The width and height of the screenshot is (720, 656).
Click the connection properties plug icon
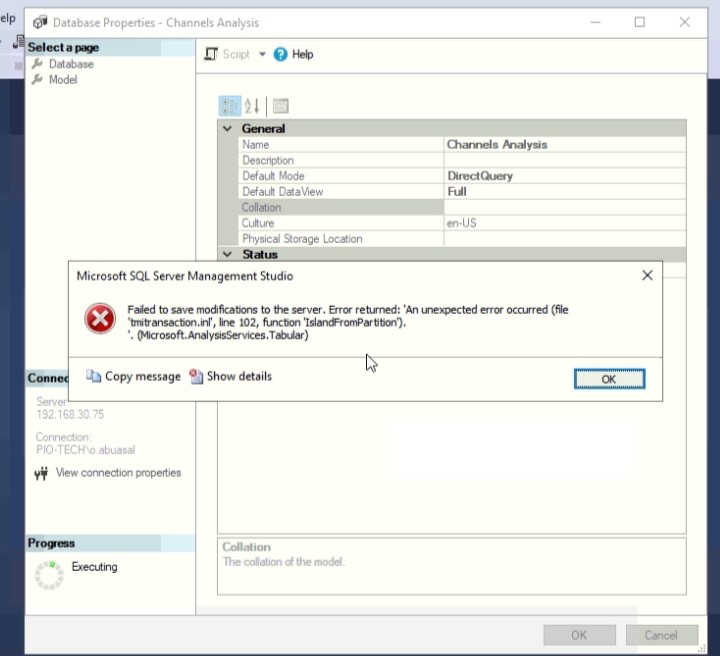pos(41,473)
